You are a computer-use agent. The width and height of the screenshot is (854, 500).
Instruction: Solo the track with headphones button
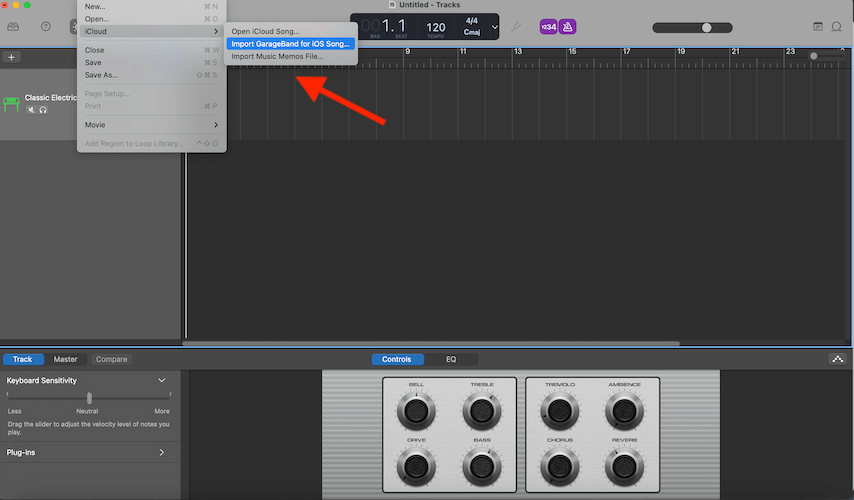(43, 109)
